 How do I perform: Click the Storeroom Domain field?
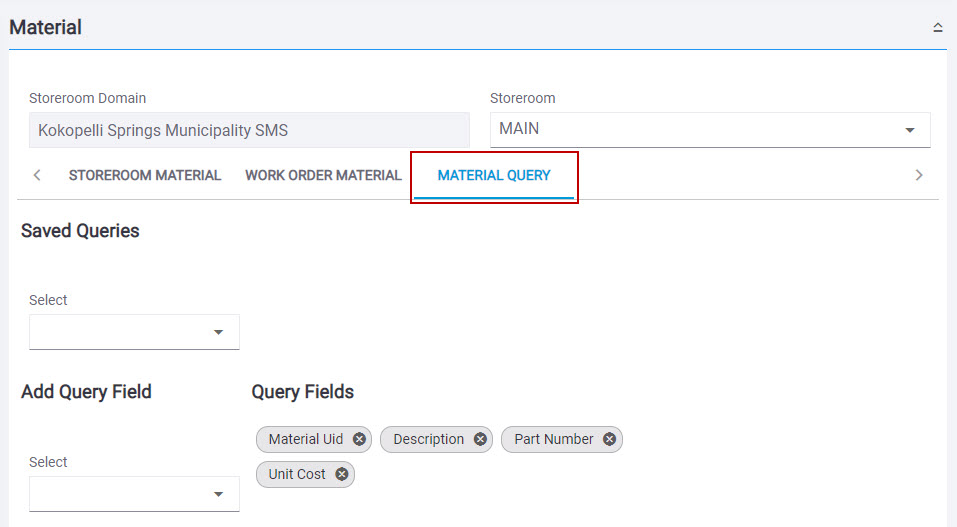pyautogui.click(x=249, y=130)
